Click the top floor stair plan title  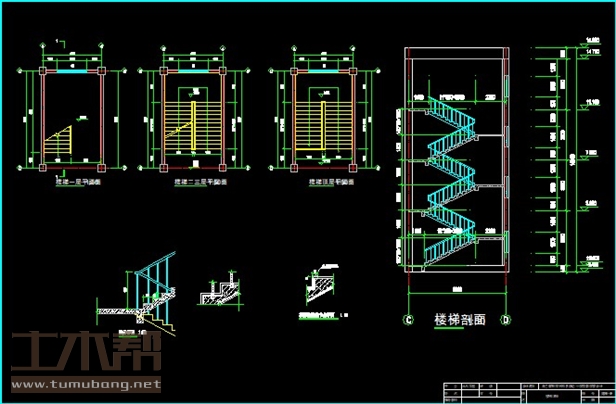[x=321, y=184]
